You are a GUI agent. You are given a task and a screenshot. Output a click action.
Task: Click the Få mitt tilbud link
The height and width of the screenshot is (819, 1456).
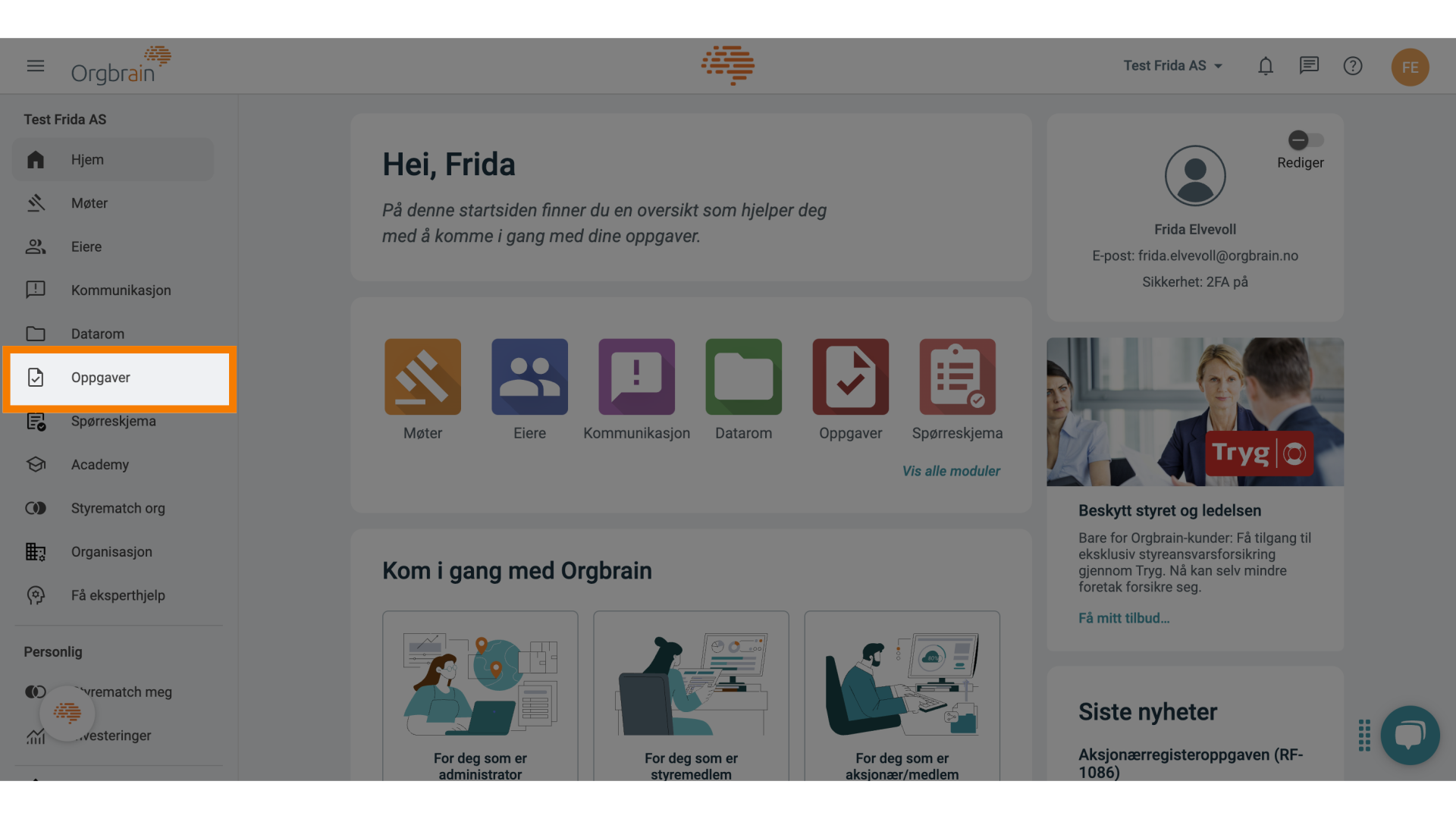(1124, 618)
